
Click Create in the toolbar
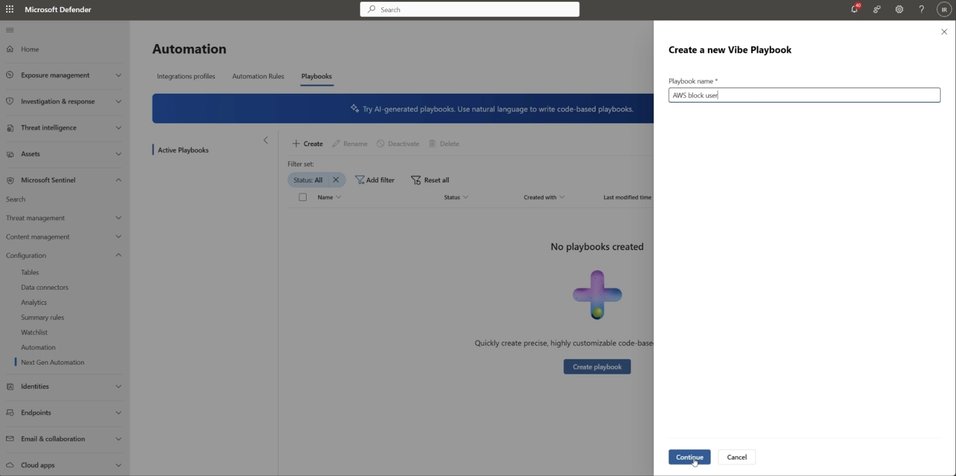[307, 144]
